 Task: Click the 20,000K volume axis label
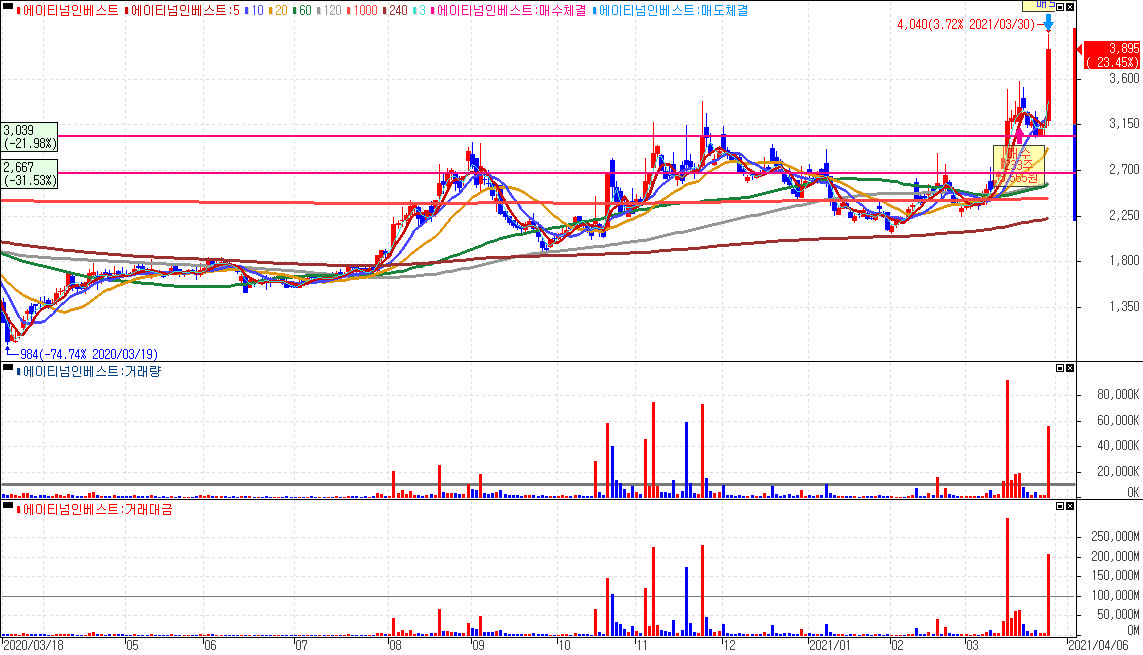1117,471
